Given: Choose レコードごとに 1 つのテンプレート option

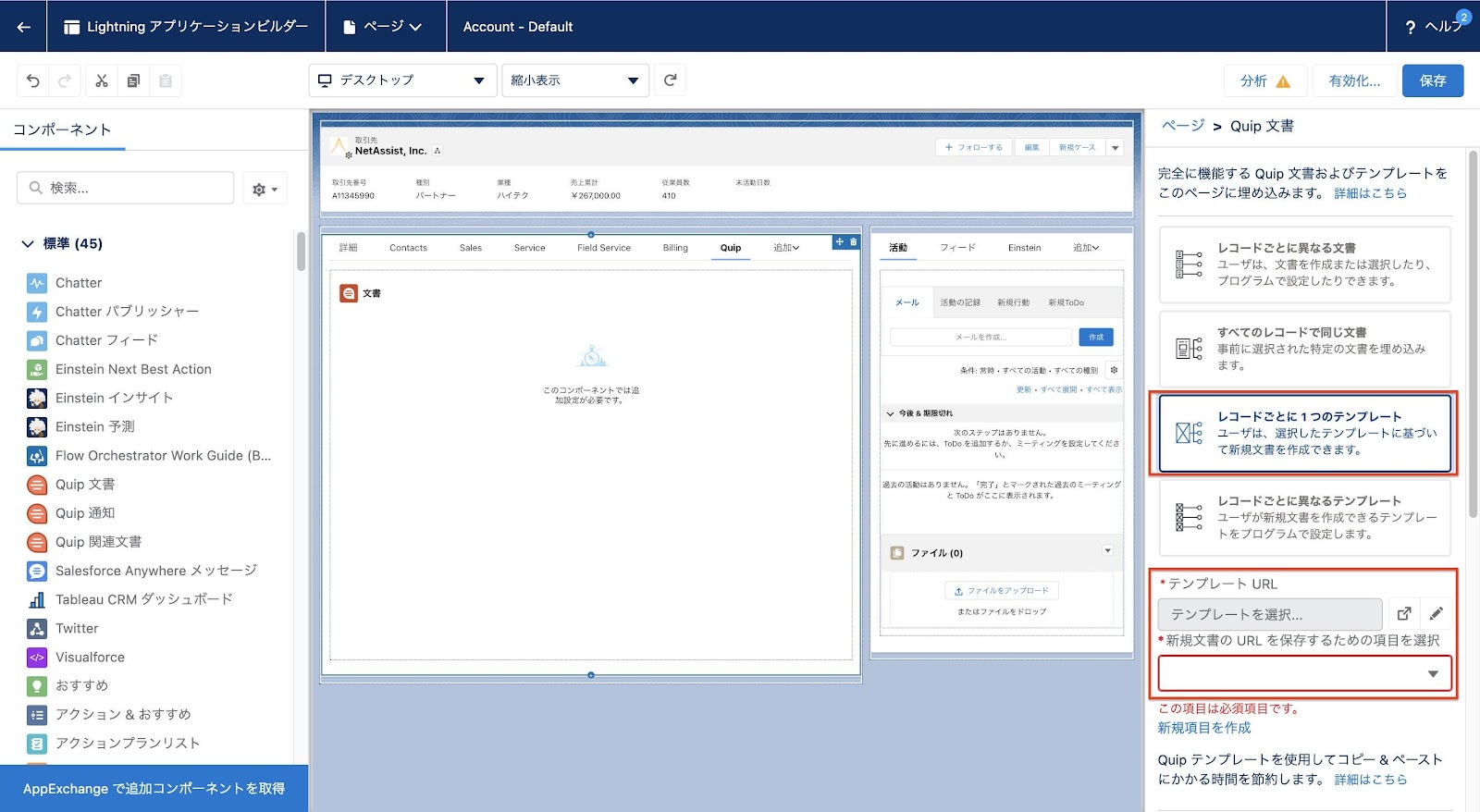Looking at the screenshot, I should point(1304,433).
